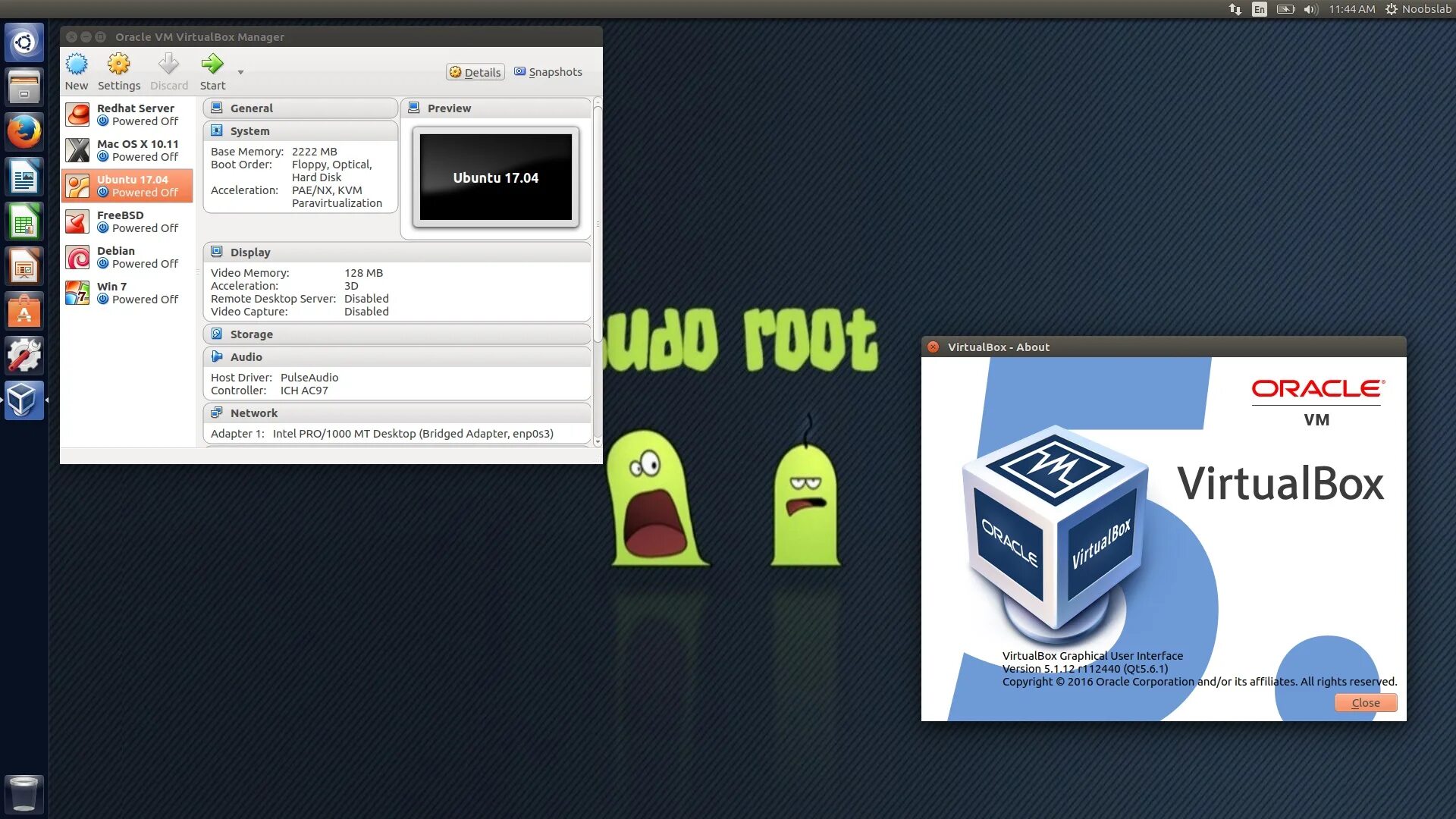
Task: Toggle the Details view button
Action: click(475, 72)
